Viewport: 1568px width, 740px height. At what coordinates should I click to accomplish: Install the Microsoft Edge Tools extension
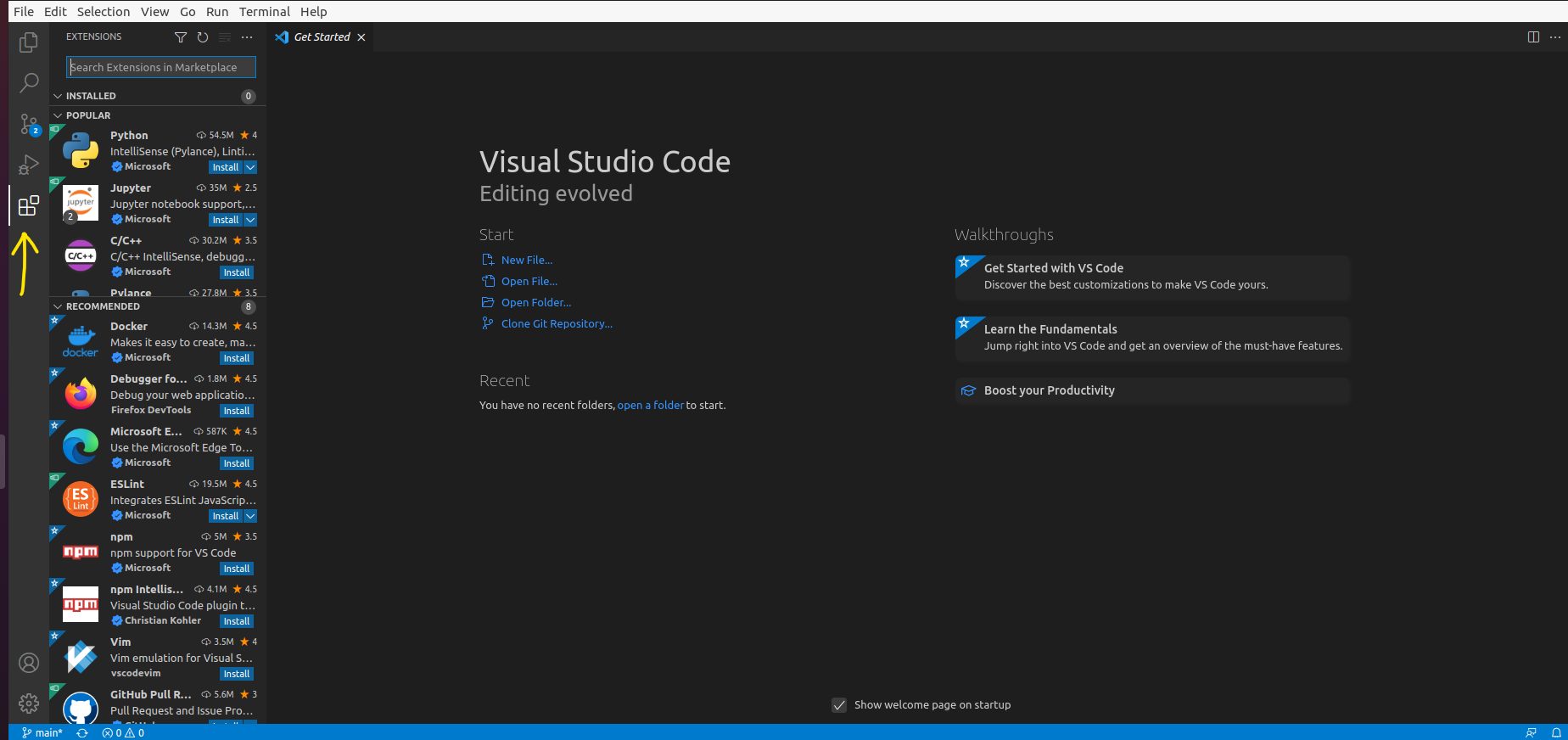[x=237, y=463]
